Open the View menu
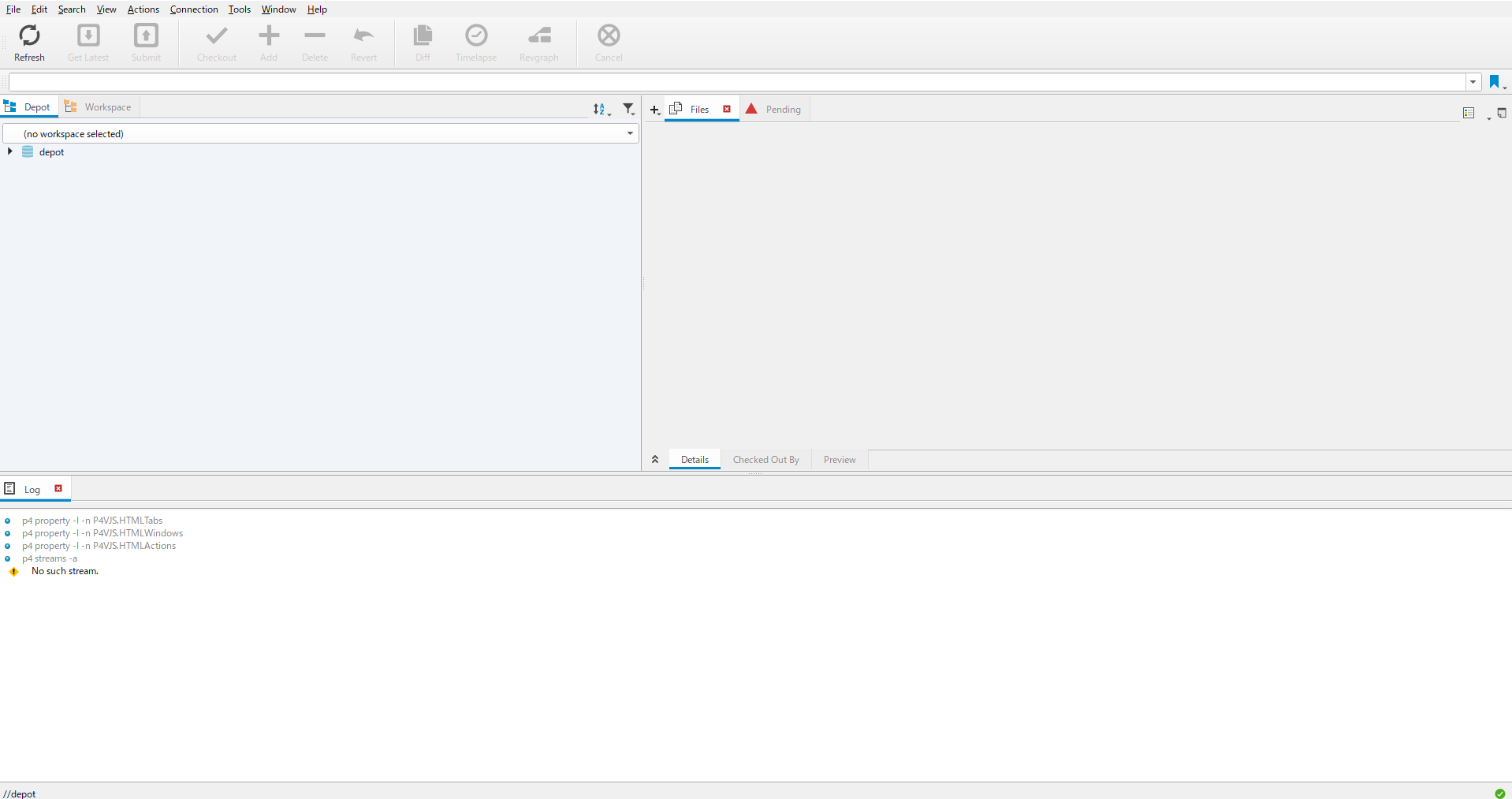The height and width of the screenshot is (799, 1512). [x=106, y=9]
